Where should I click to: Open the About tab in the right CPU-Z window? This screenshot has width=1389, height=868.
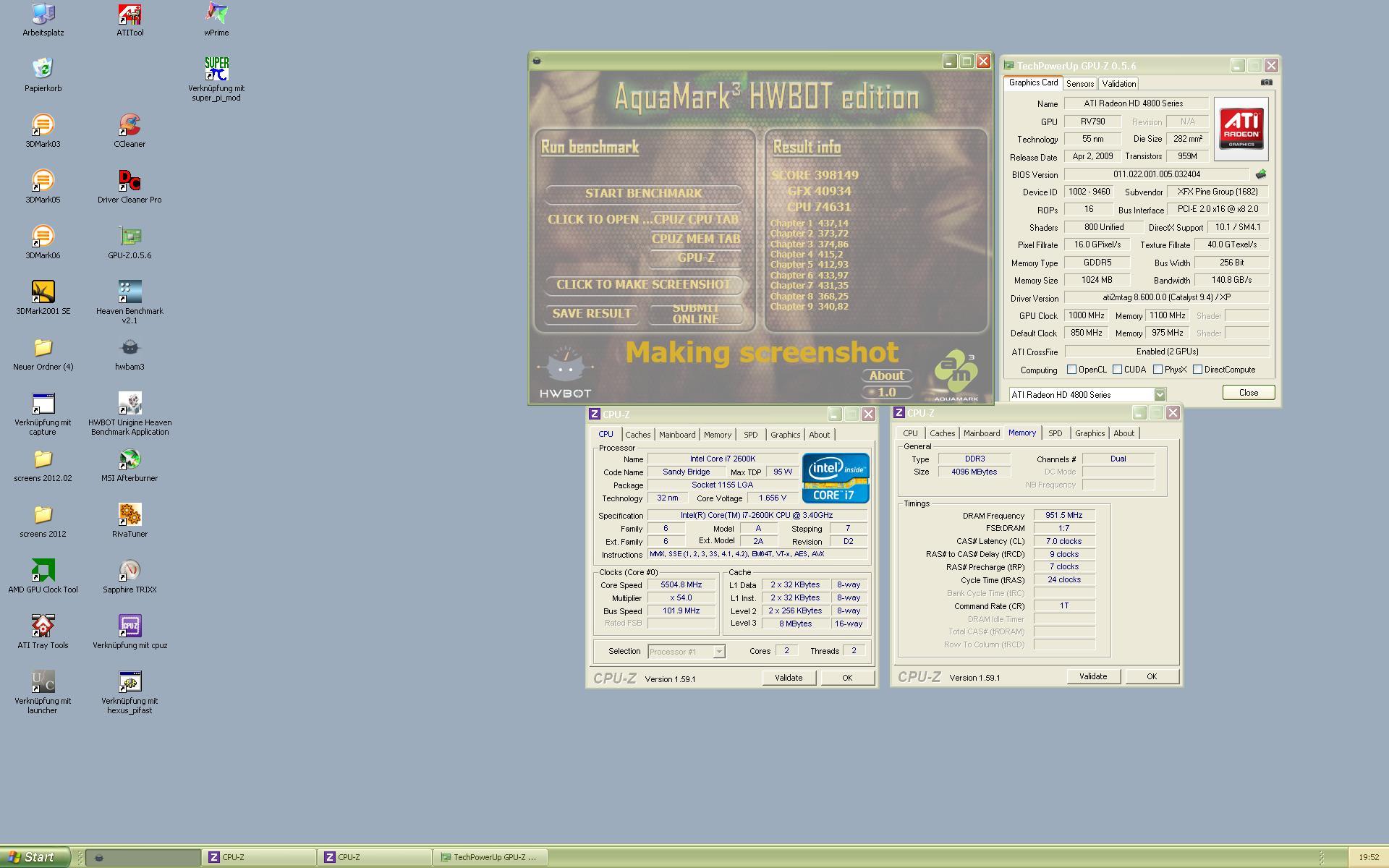[1123, 433]
